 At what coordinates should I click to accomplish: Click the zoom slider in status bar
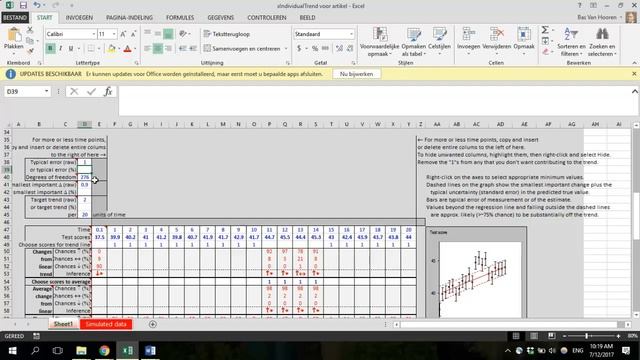591,336
